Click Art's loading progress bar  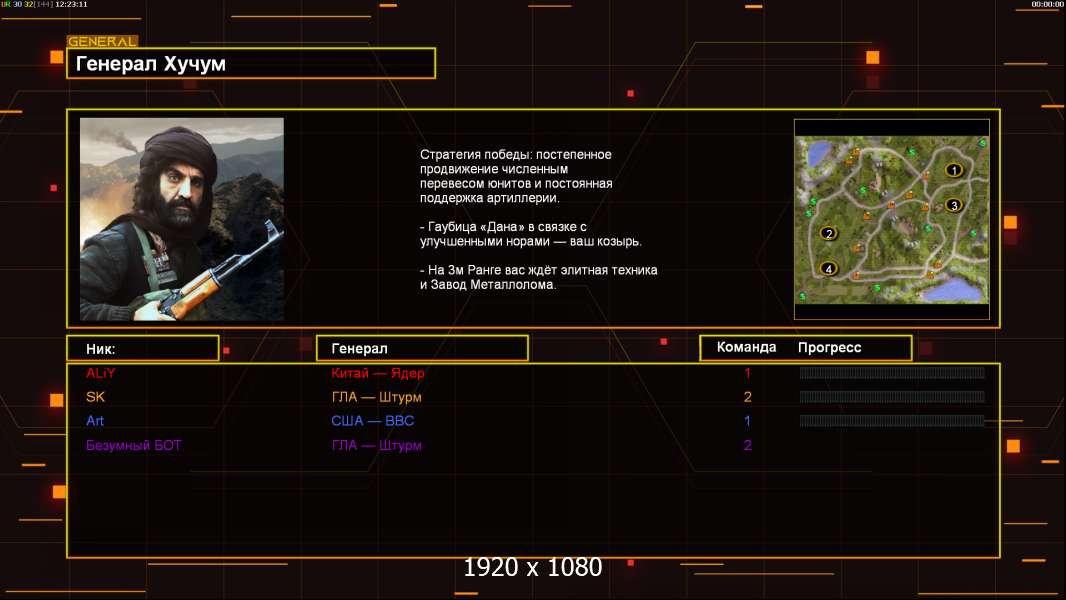(892, 421)
